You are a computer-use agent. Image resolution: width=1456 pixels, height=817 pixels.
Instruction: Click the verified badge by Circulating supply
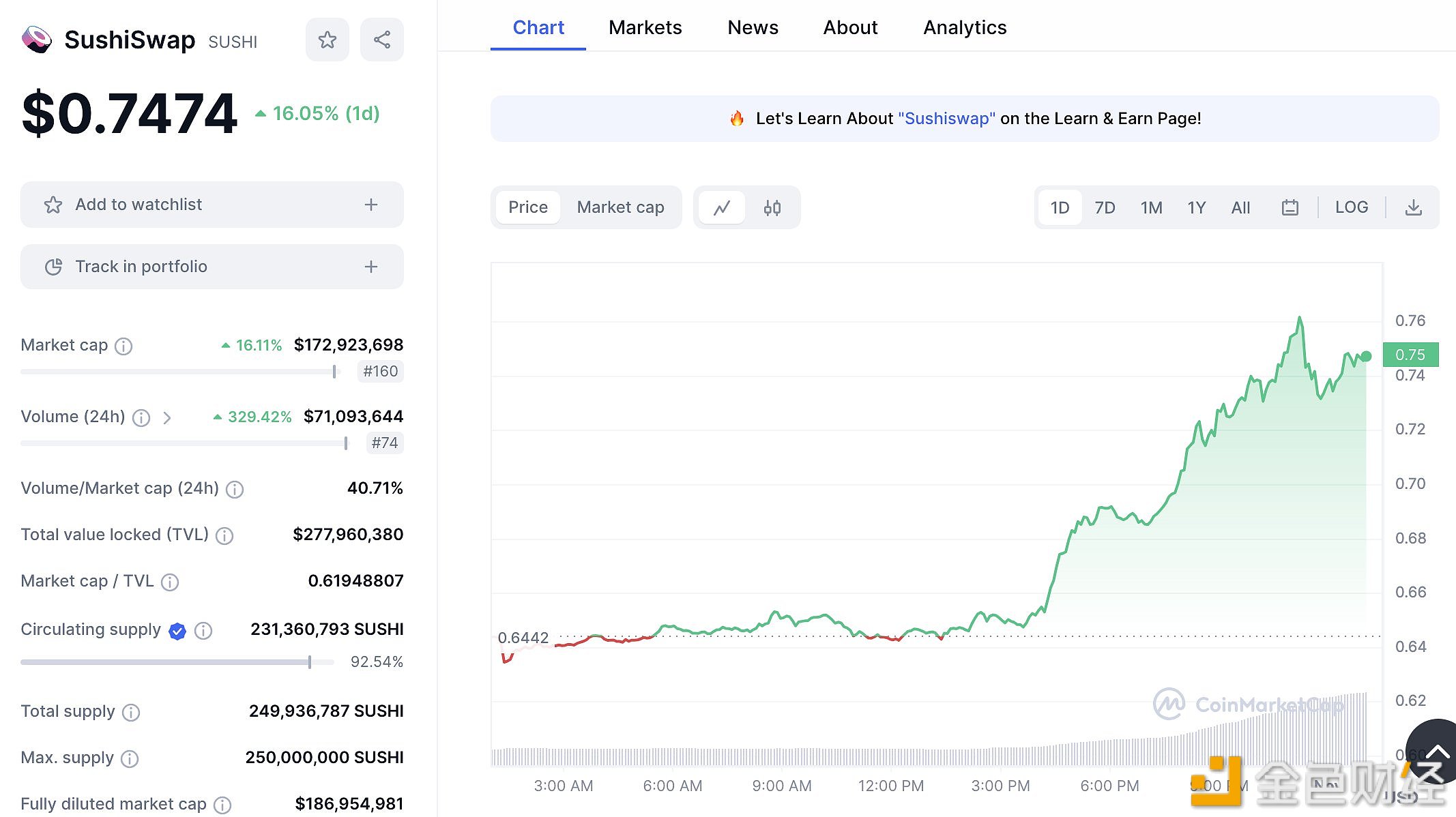pyautogui.click(x=177, y=631)
